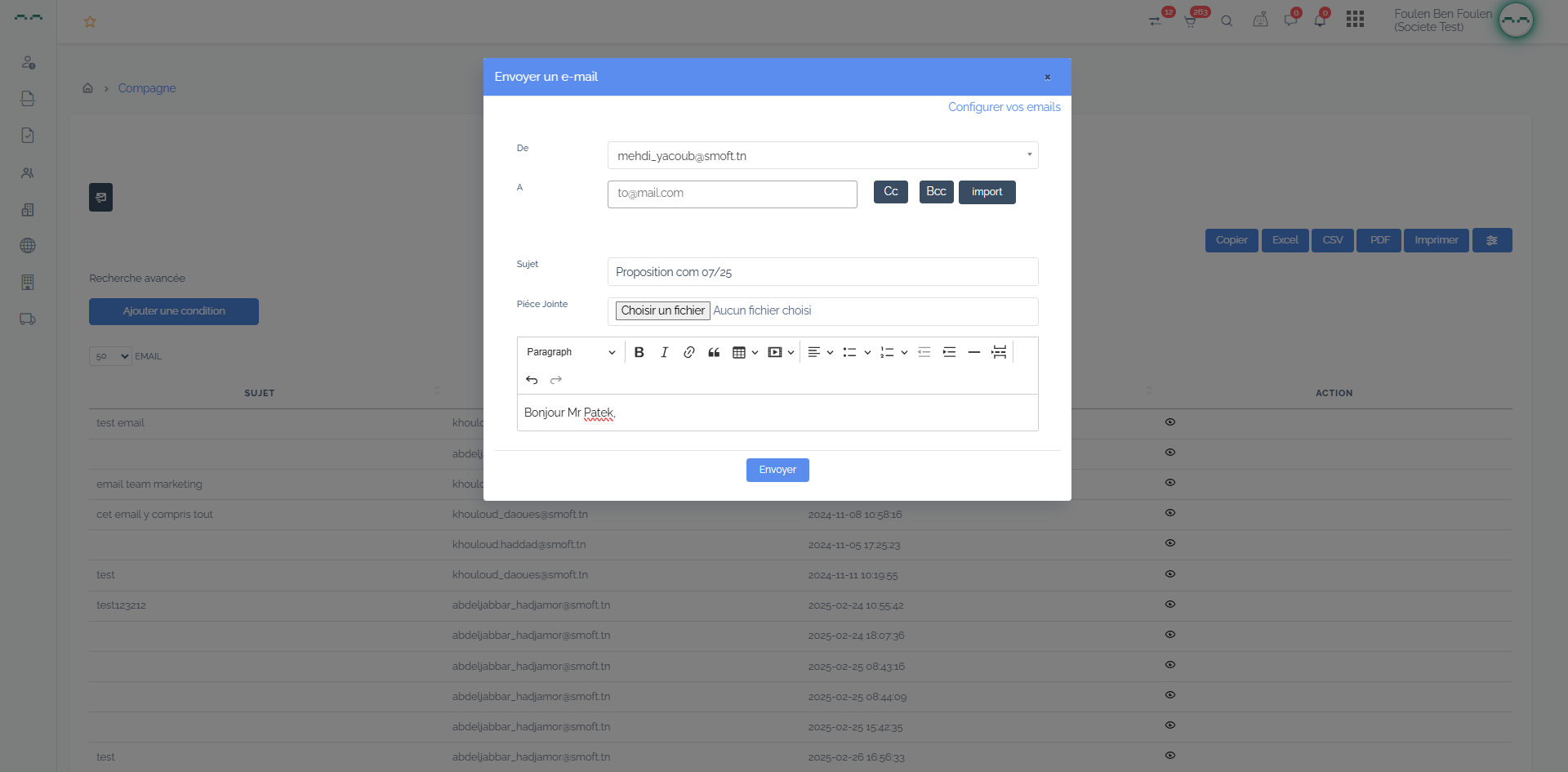This screenshot has width=1568, height=772.
Task: Insert a link using the editor toolbar
Action: (688, 352)
